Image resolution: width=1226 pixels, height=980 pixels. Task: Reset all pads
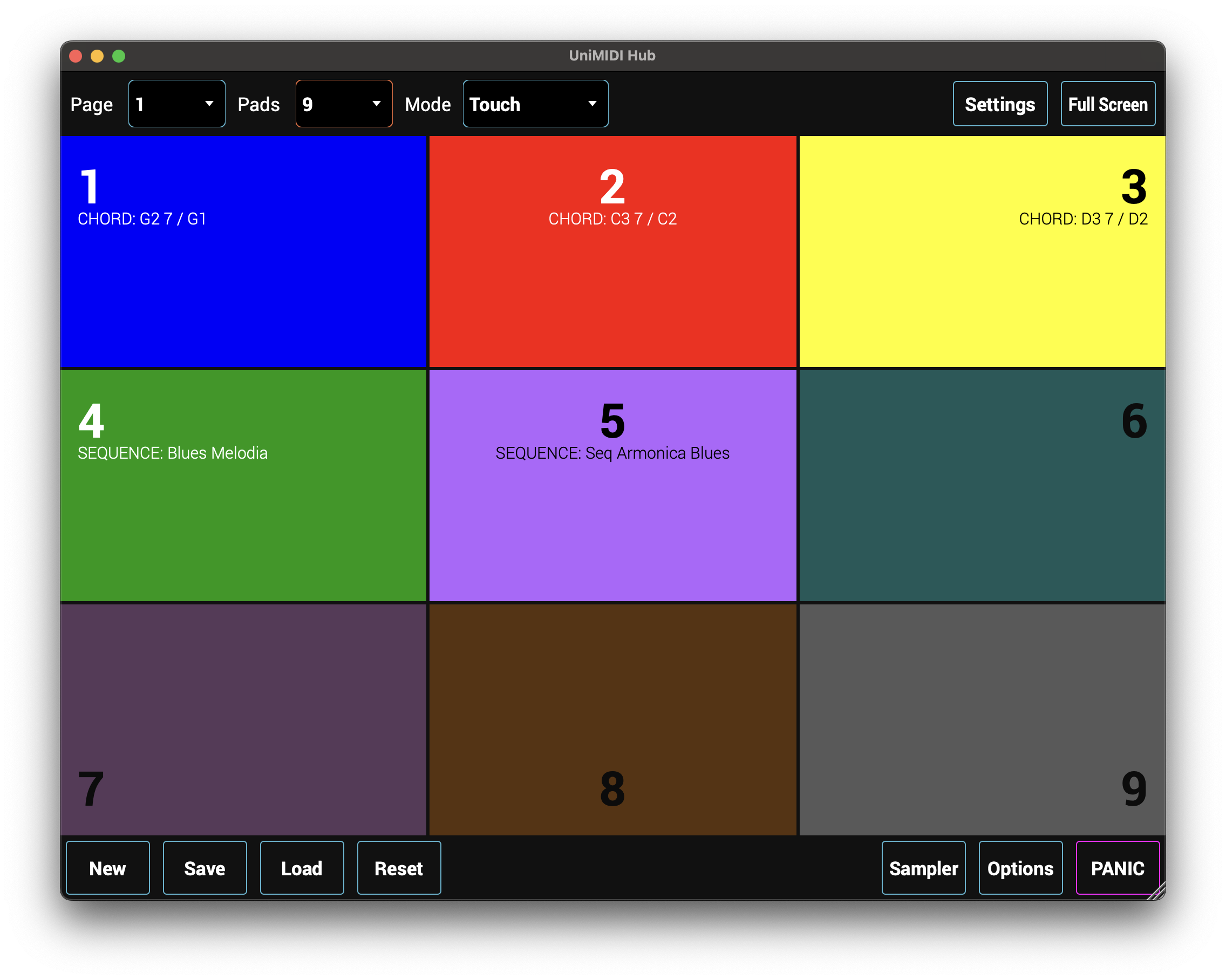point(399,868)
